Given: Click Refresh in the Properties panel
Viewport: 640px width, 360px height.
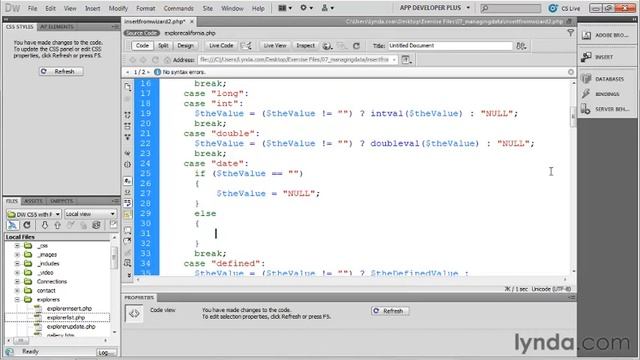Looking at the screenshot, I should [x=390, y=311].
